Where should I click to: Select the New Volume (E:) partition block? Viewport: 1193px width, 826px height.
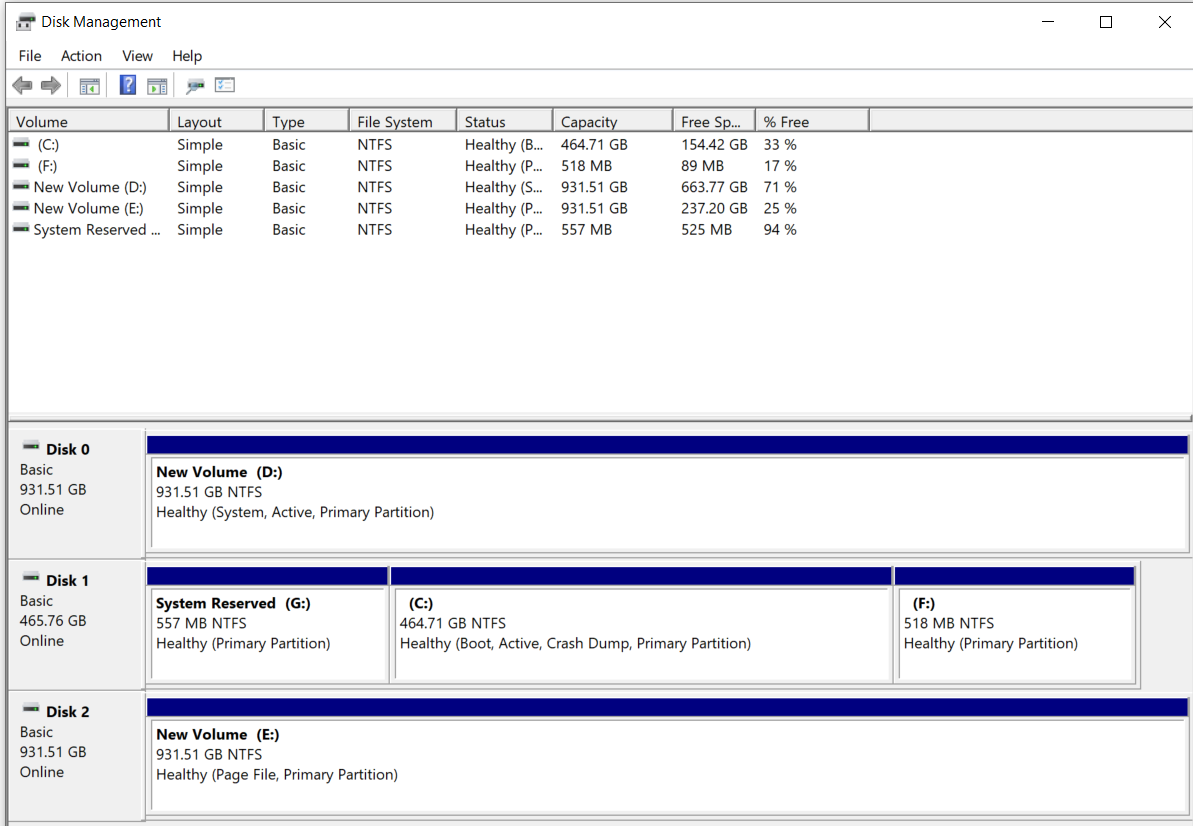[667, 755]
